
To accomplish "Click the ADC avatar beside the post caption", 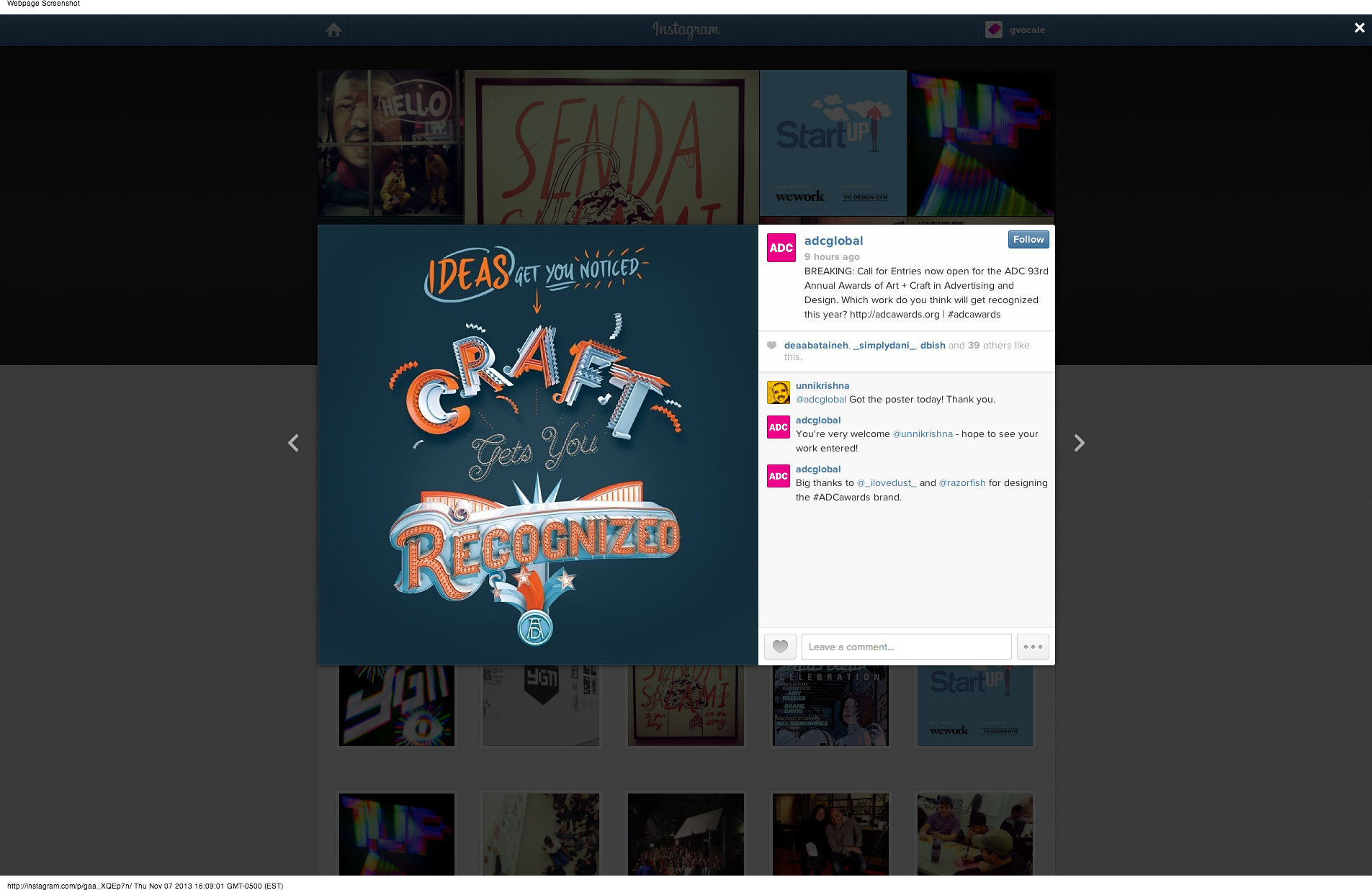I will click(781, 248).
